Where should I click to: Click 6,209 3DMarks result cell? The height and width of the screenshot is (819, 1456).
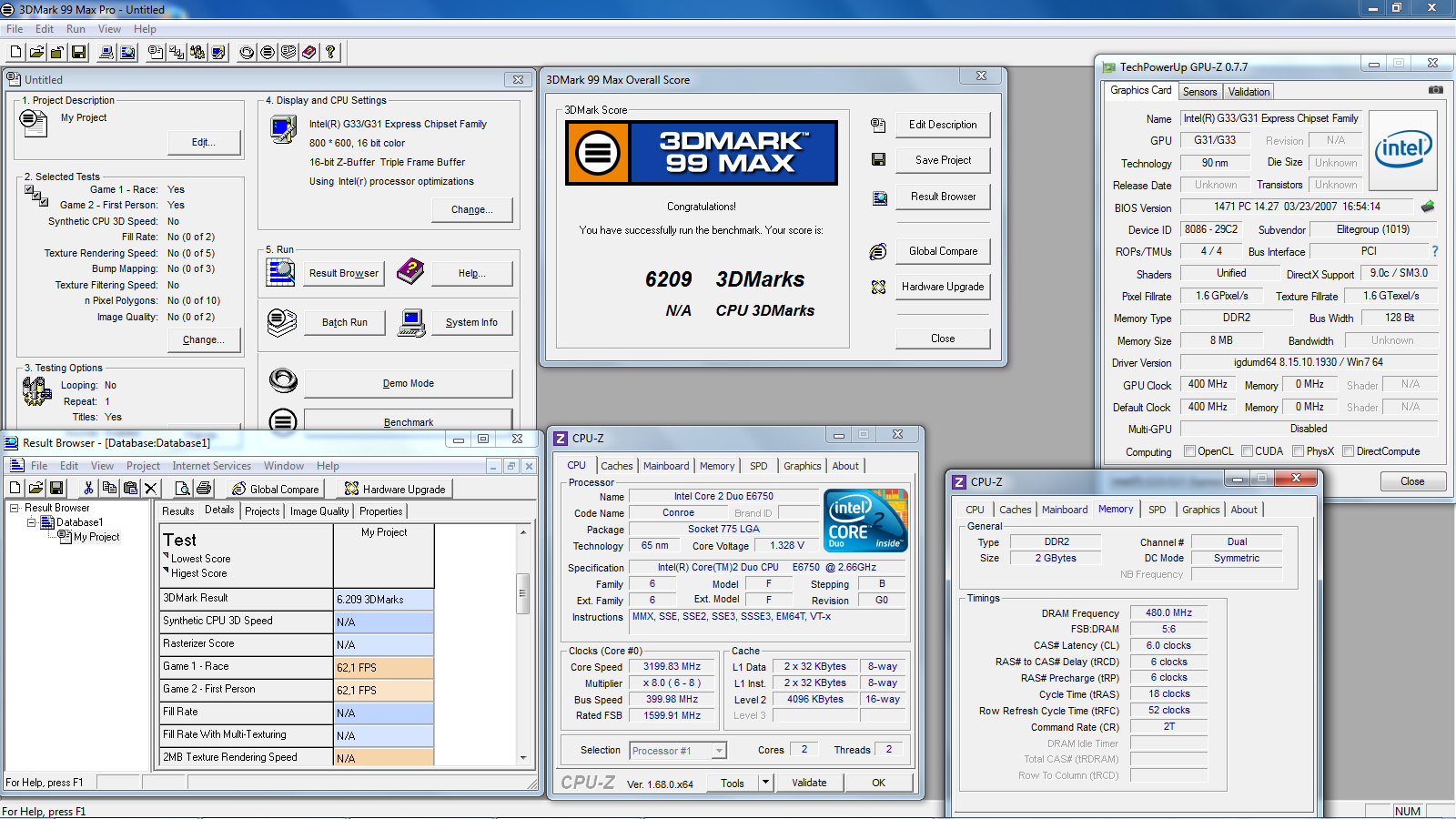click(x=383, y=600)
